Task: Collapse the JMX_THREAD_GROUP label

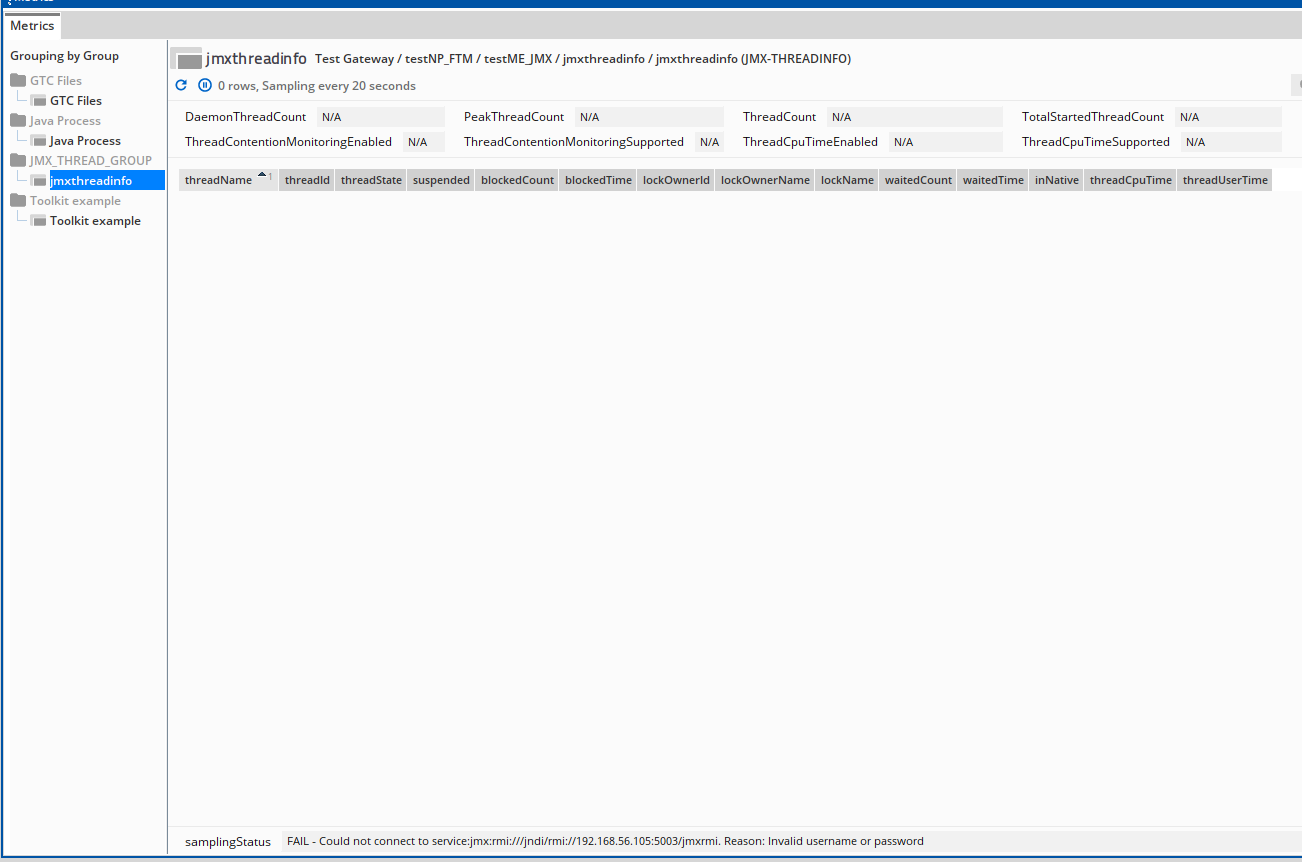Action: 91,160
